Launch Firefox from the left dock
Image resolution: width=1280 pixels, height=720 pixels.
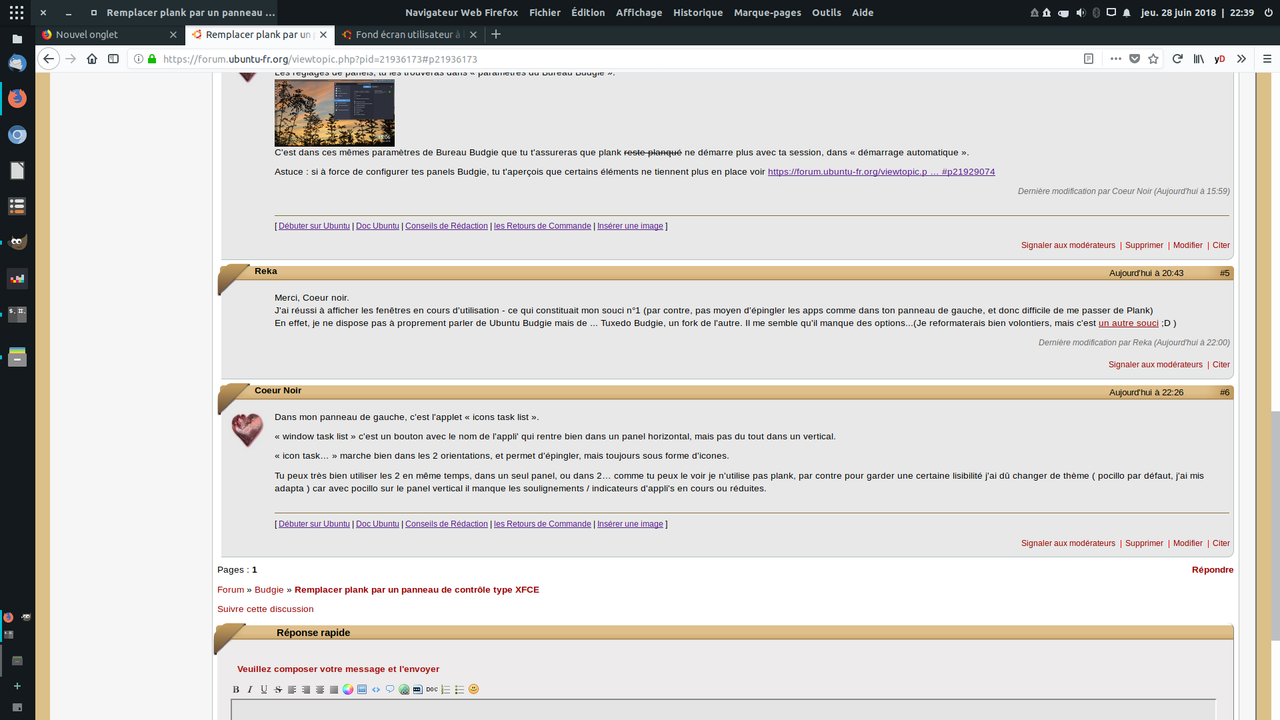(x=17, y=98)
